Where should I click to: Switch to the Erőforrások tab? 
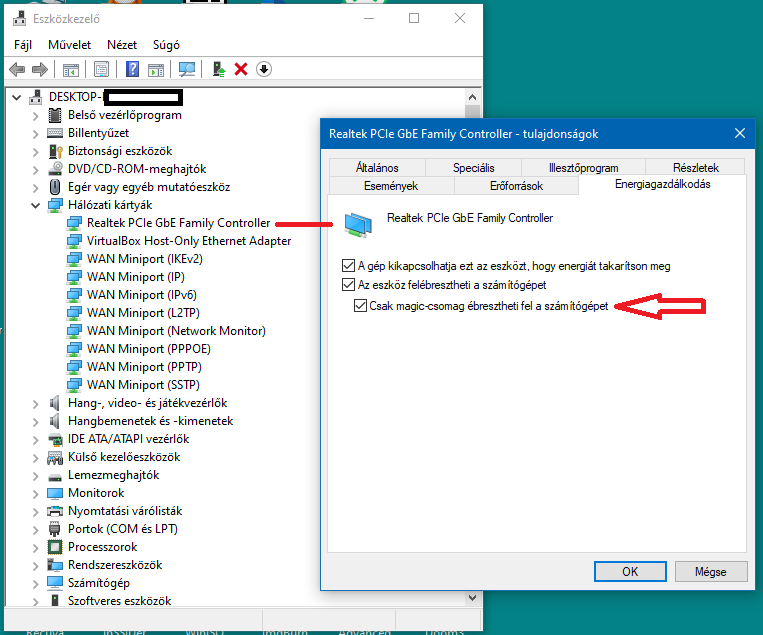[x=516, y=186]
